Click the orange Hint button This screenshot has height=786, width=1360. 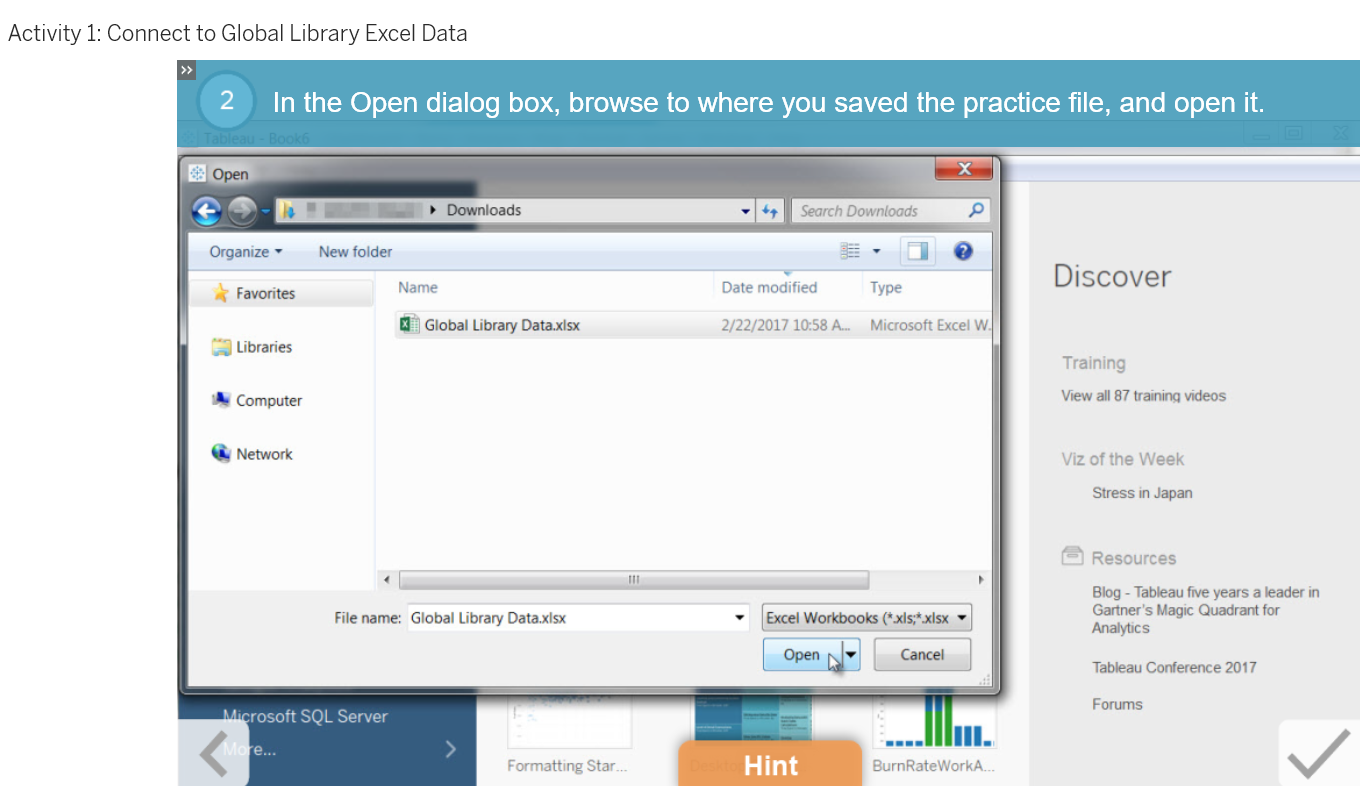770,764
